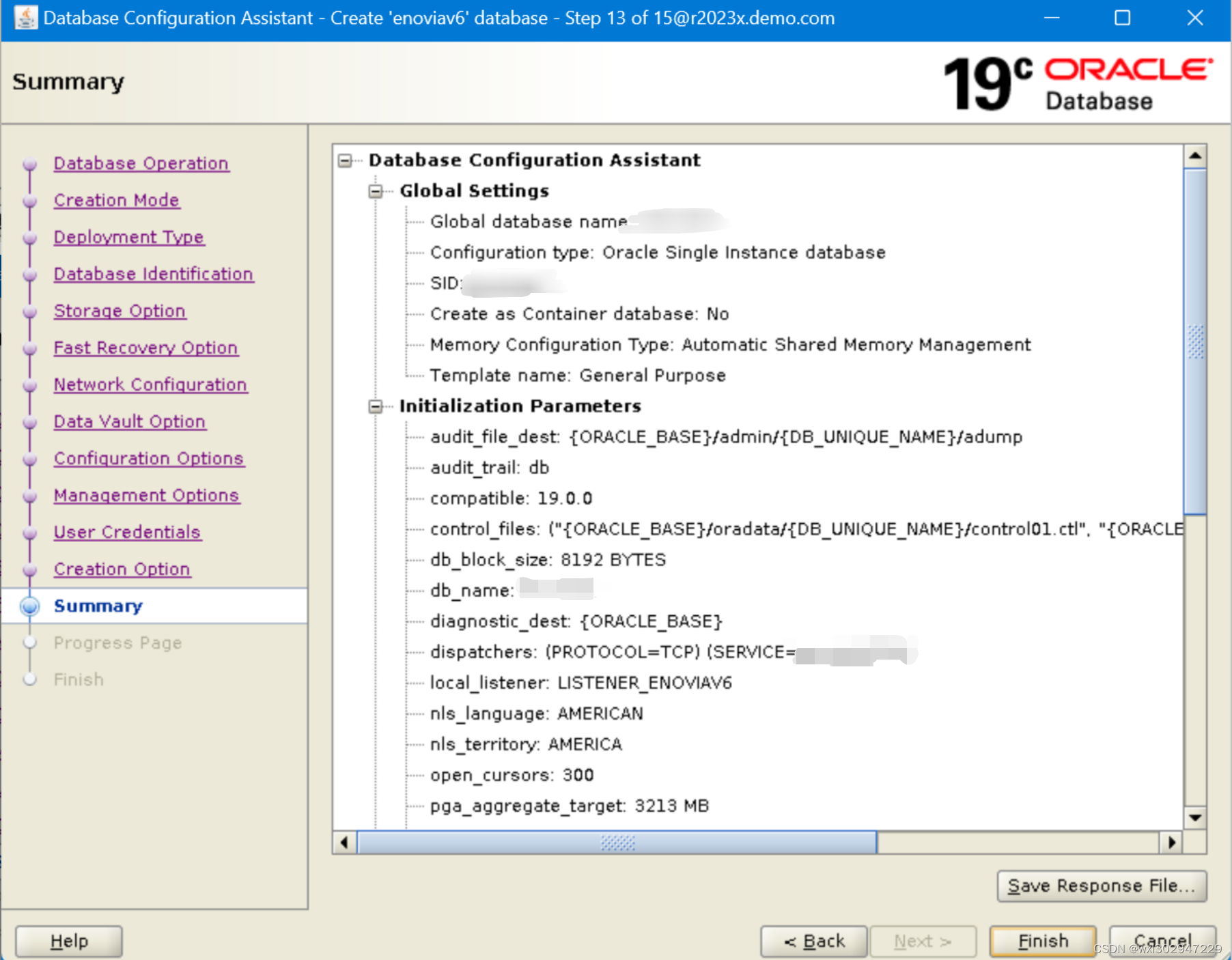Click Finish to create the database
Viewport: 1232px width, 960px height.
point(1043,941)
